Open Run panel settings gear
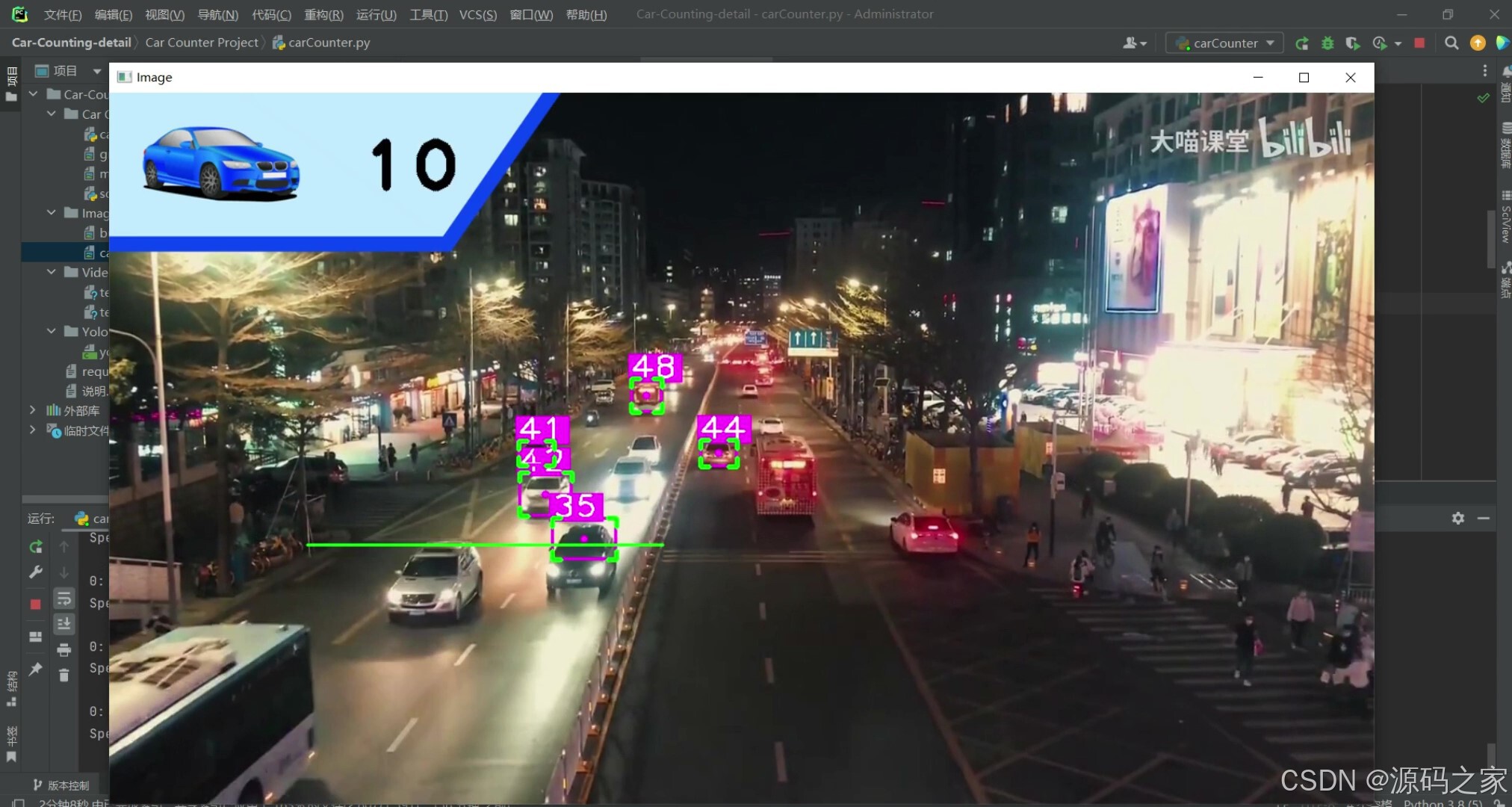This screenshot has width=1512, height=807. [x=1458, y=518]
